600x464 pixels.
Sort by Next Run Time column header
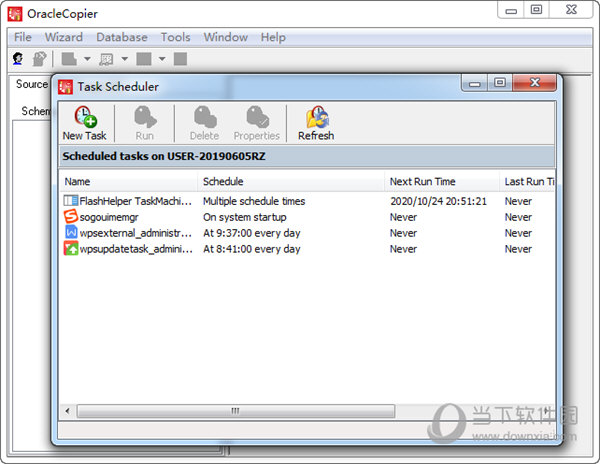pyautogui.click(x=442, y=181)
